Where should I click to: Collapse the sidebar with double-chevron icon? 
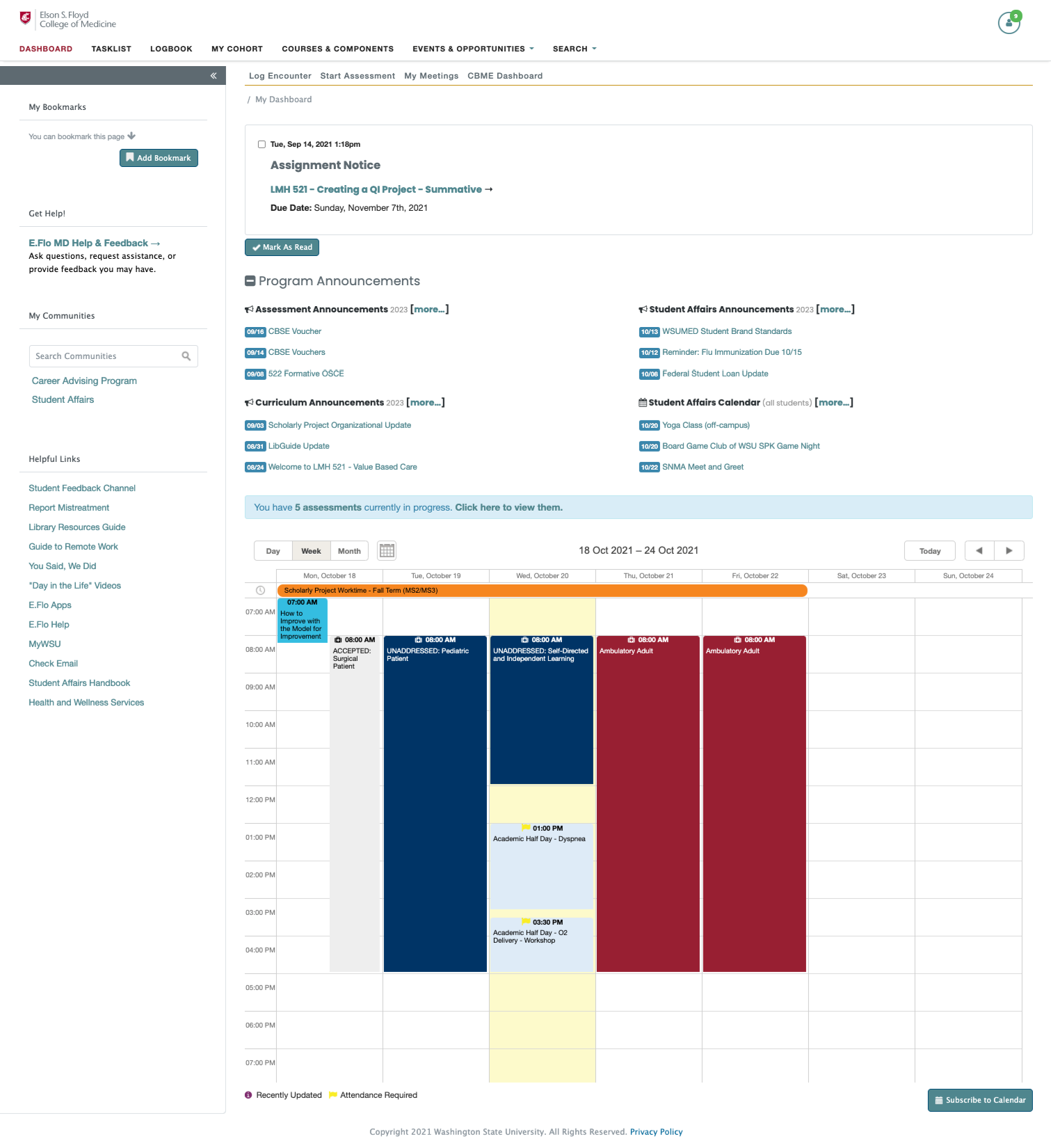pos(214,76)
